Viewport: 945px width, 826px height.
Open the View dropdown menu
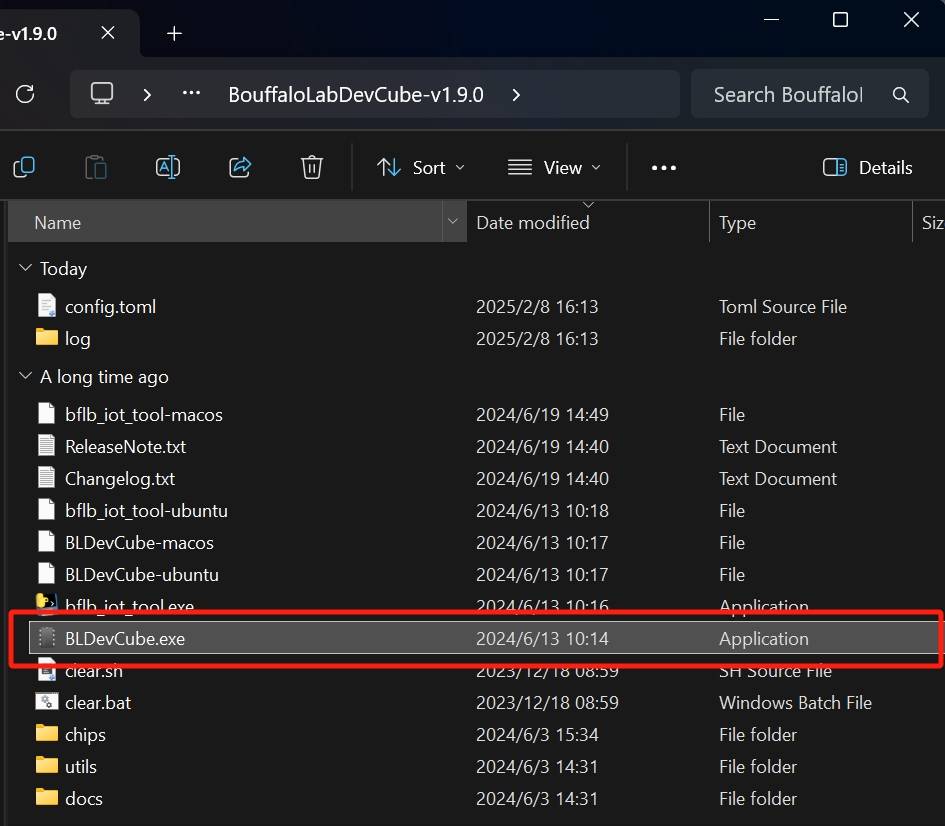[554, 167]
